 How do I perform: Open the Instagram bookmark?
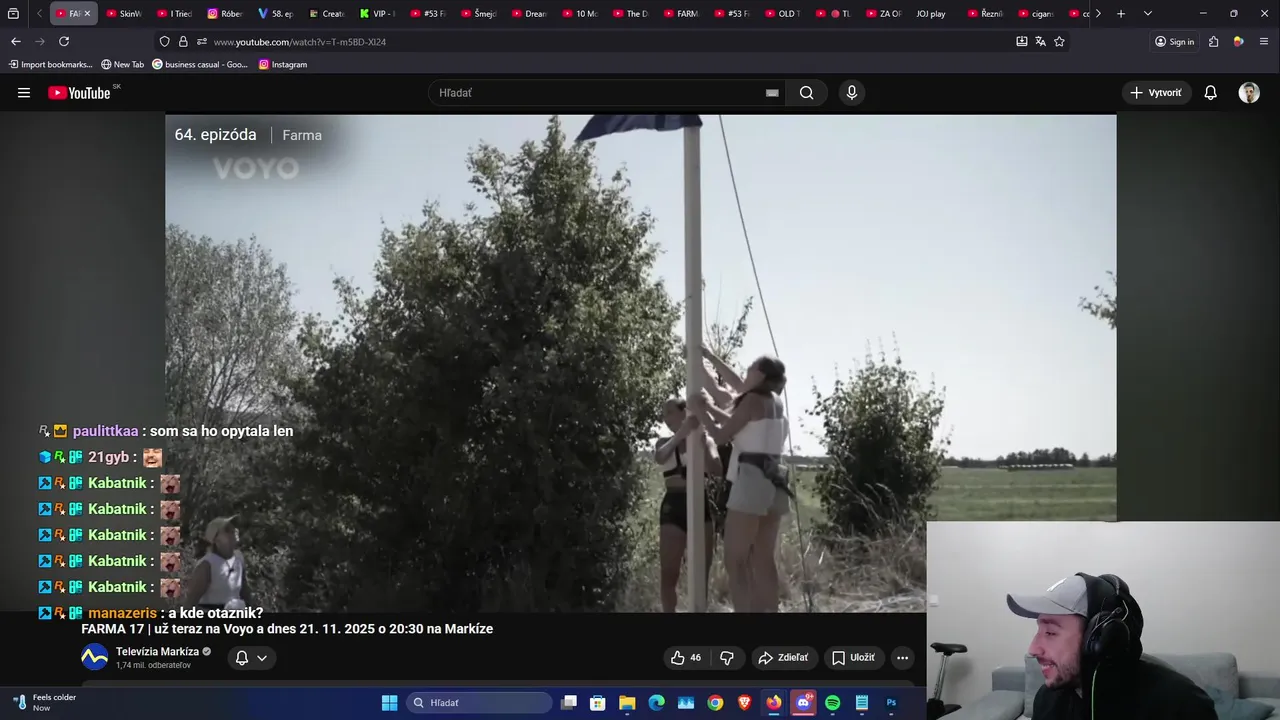[283, 64]
